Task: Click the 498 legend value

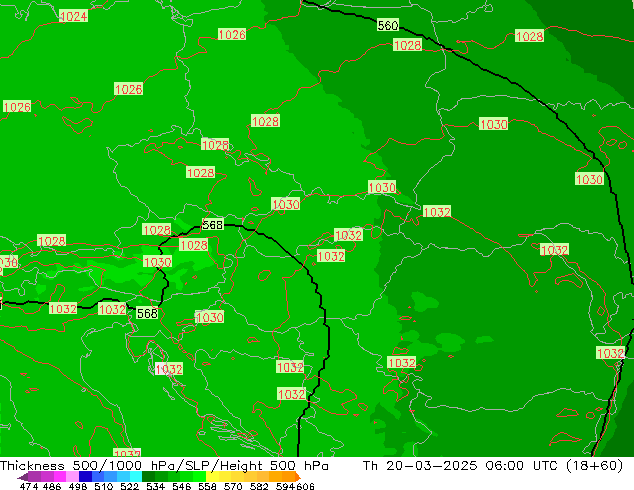Action: click(78, 486)
